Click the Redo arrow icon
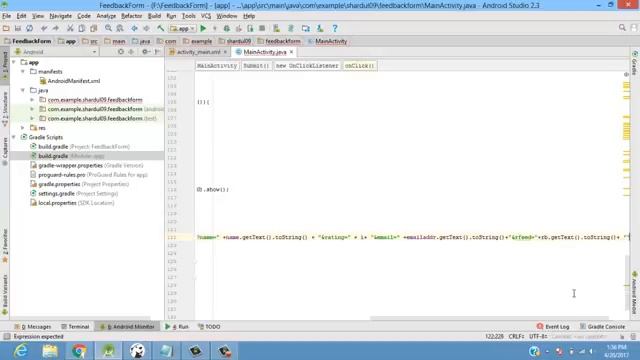This screenshot has height=360, width=640. (x=56, y=28)
